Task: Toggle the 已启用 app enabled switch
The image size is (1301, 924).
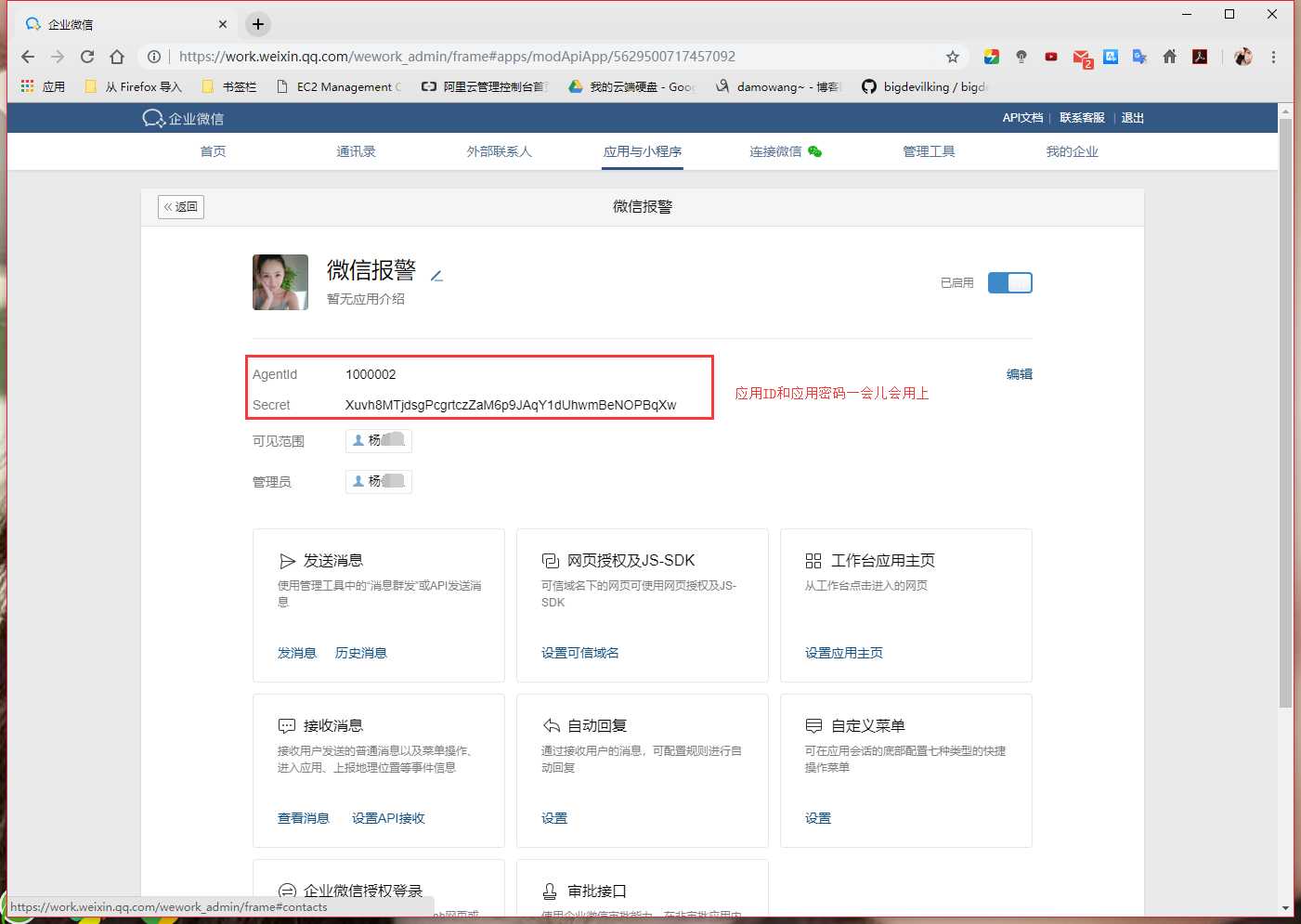Action: (1009, 282)
